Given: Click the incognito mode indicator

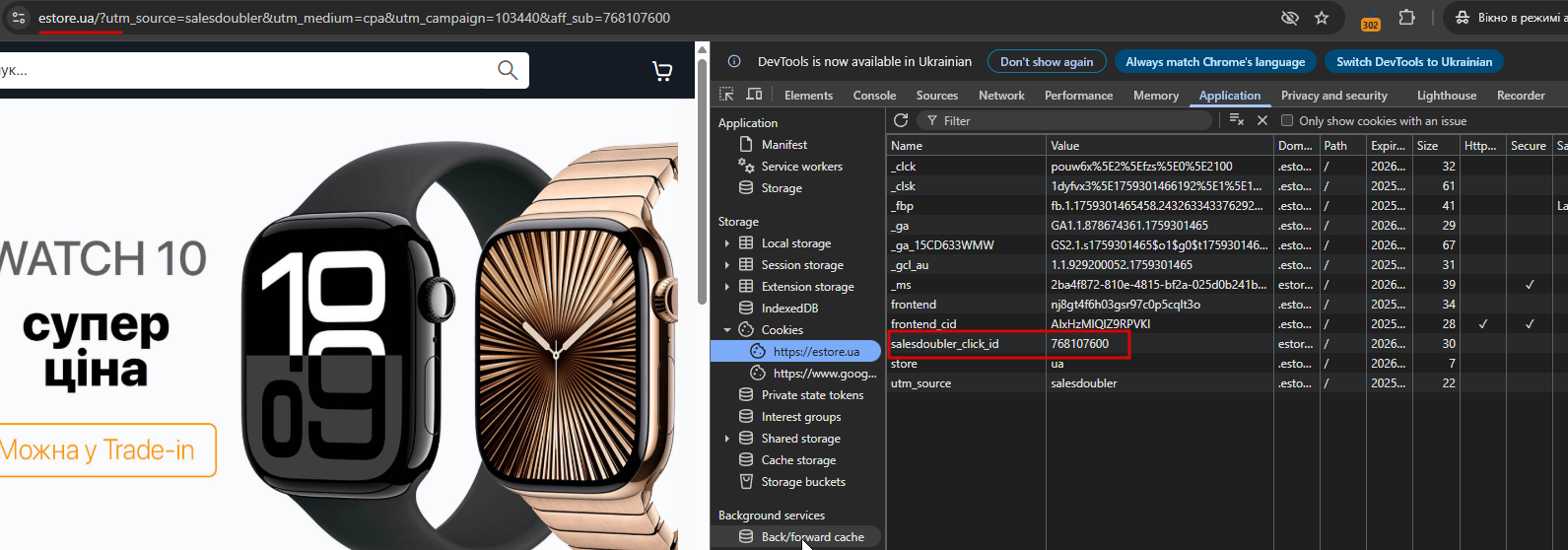Looking at the screenshot, I should point(1509,18).
